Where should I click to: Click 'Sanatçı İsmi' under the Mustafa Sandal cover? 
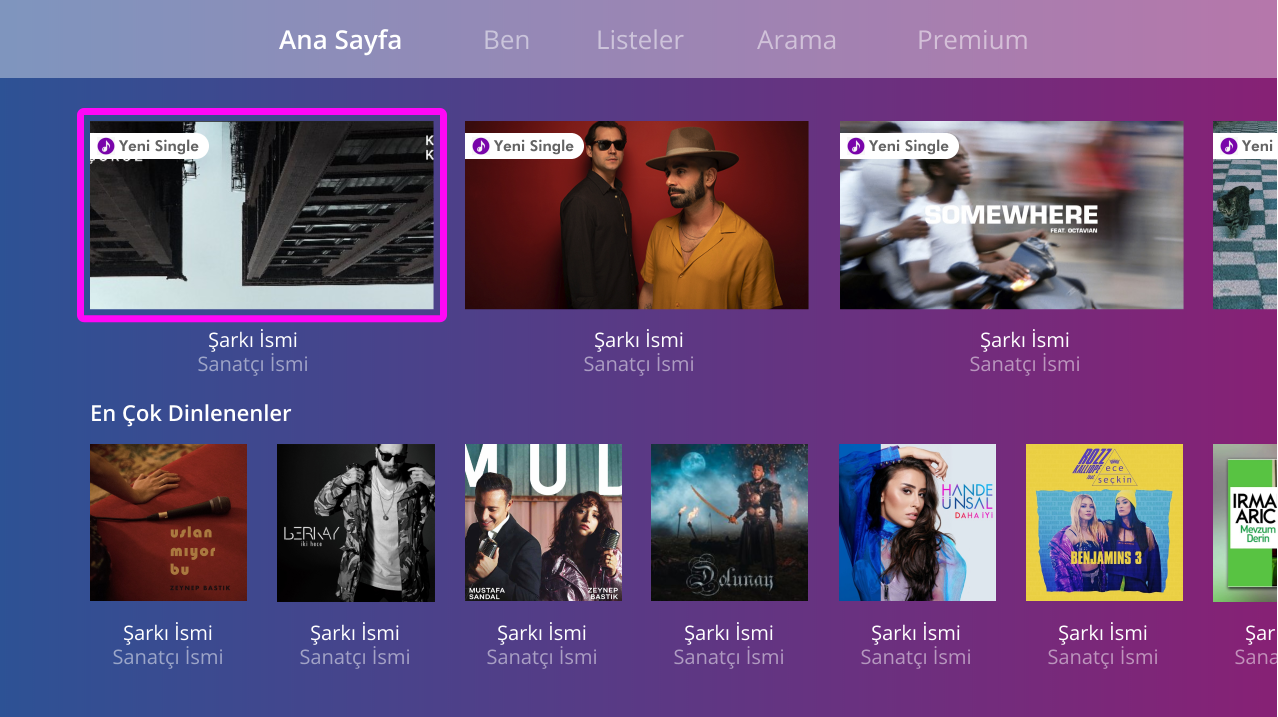(x=542, y=657)
